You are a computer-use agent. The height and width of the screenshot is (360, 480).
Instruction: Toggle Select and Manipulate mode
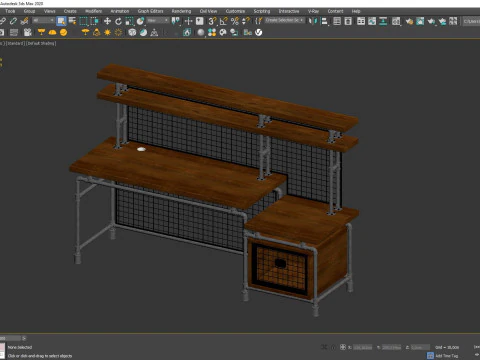pos(188,21)
